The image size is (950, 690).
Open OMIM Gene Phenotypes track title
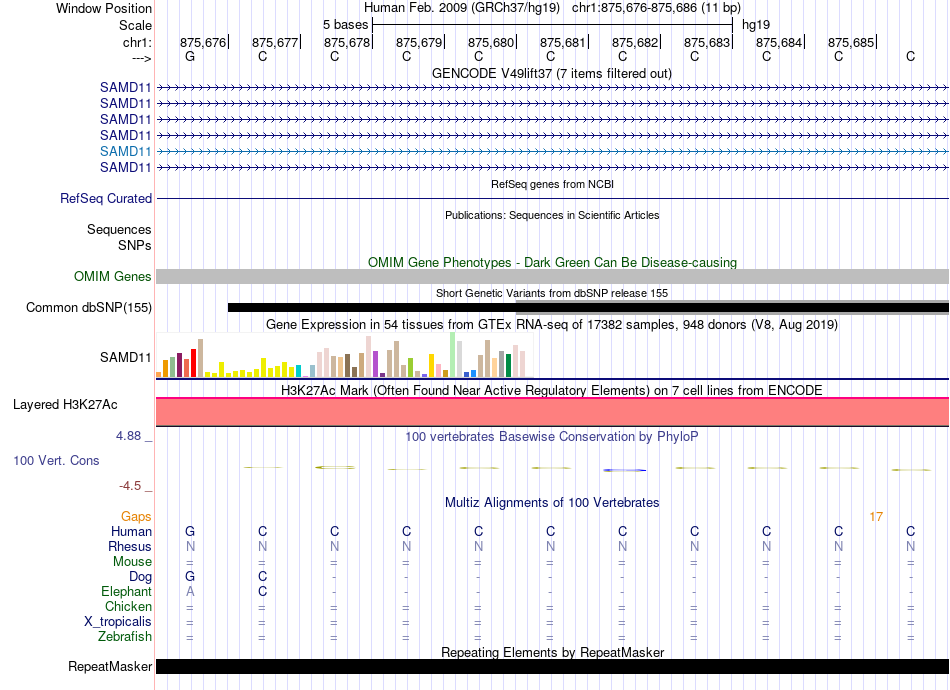[552, 262]
